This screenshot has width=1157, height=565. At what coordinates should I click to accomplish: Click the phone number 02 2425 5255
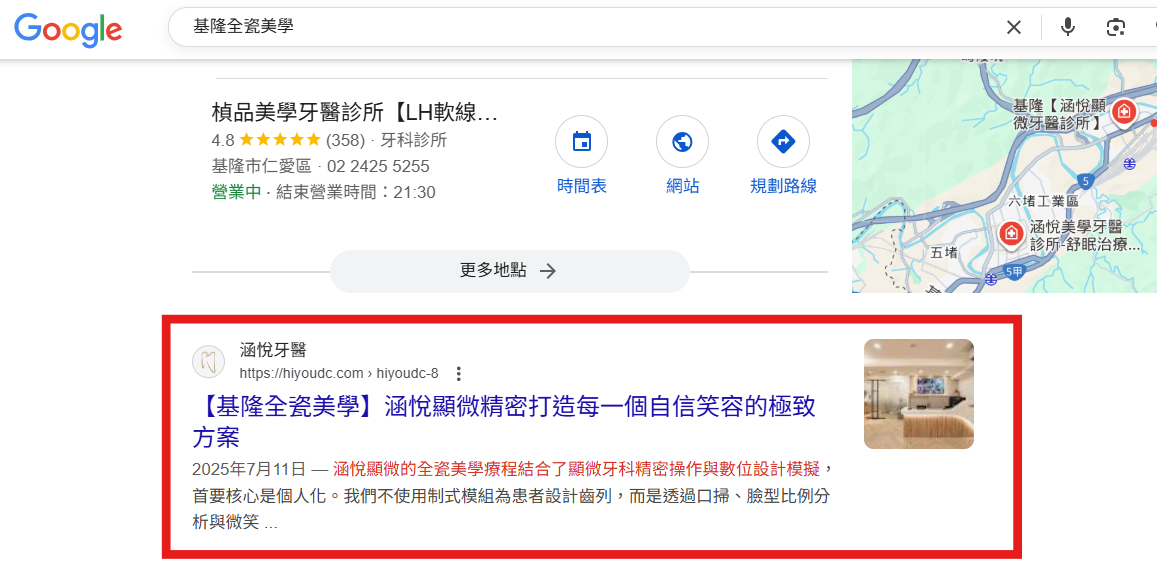click(x=378, y=166)
